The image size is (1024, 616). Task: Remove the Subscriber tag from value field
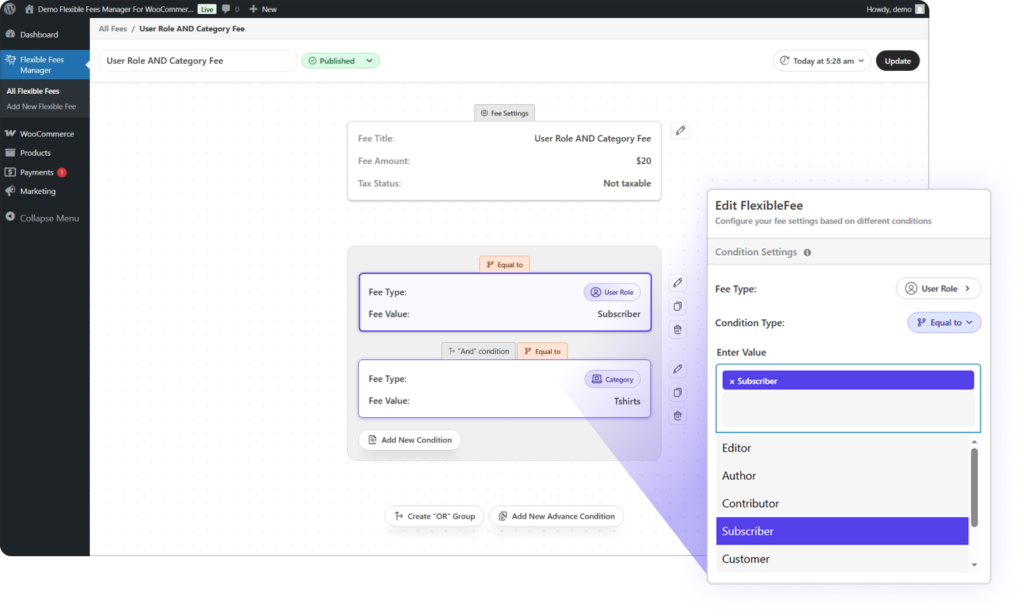[x=732, y=381]
